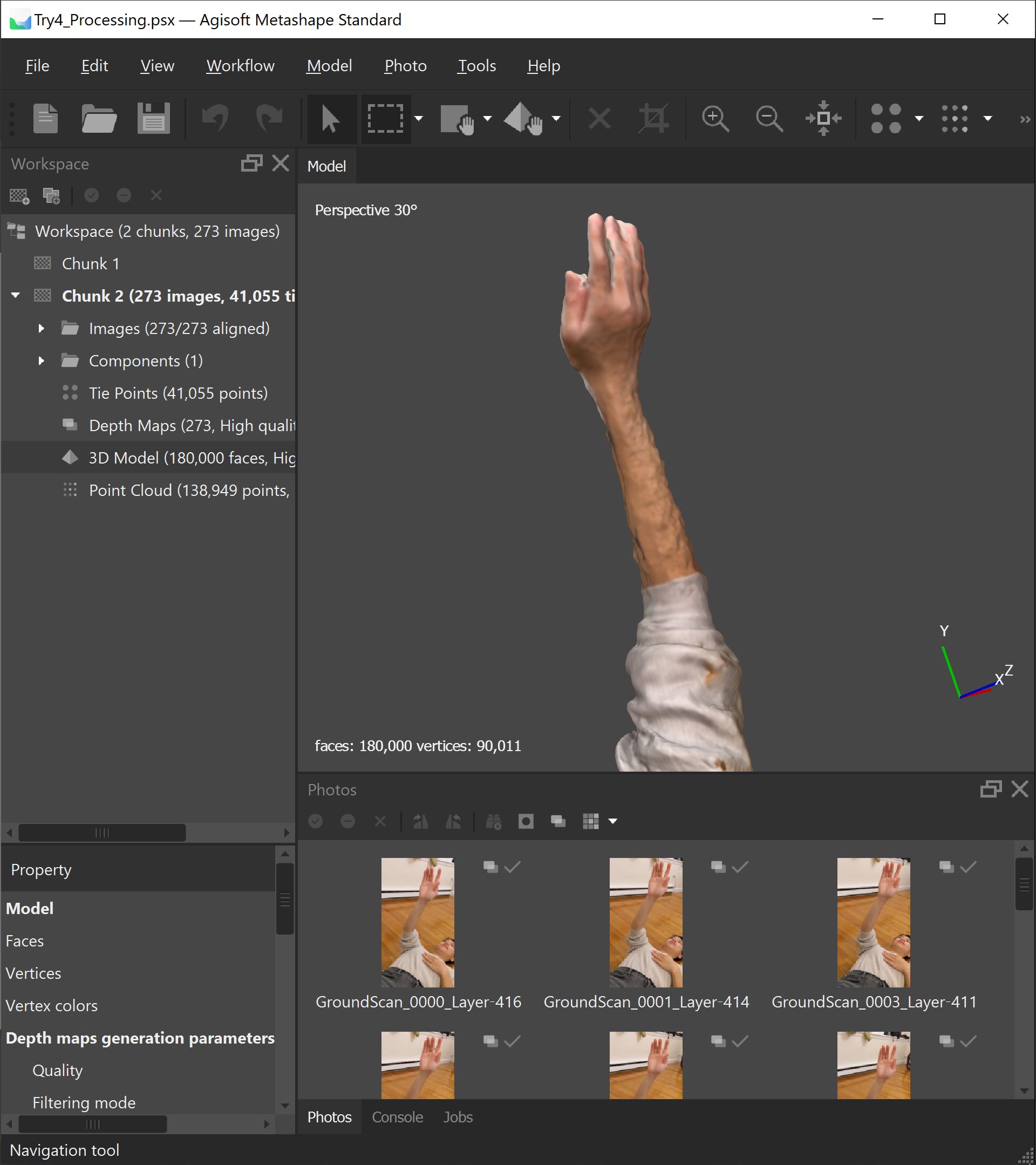
Task: Save the project with the floppy icon
Action: 153,119
